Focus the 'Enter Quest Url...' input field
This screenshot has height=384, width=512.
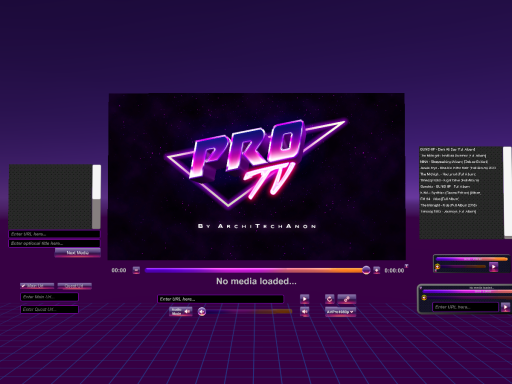tap(50, 309)
